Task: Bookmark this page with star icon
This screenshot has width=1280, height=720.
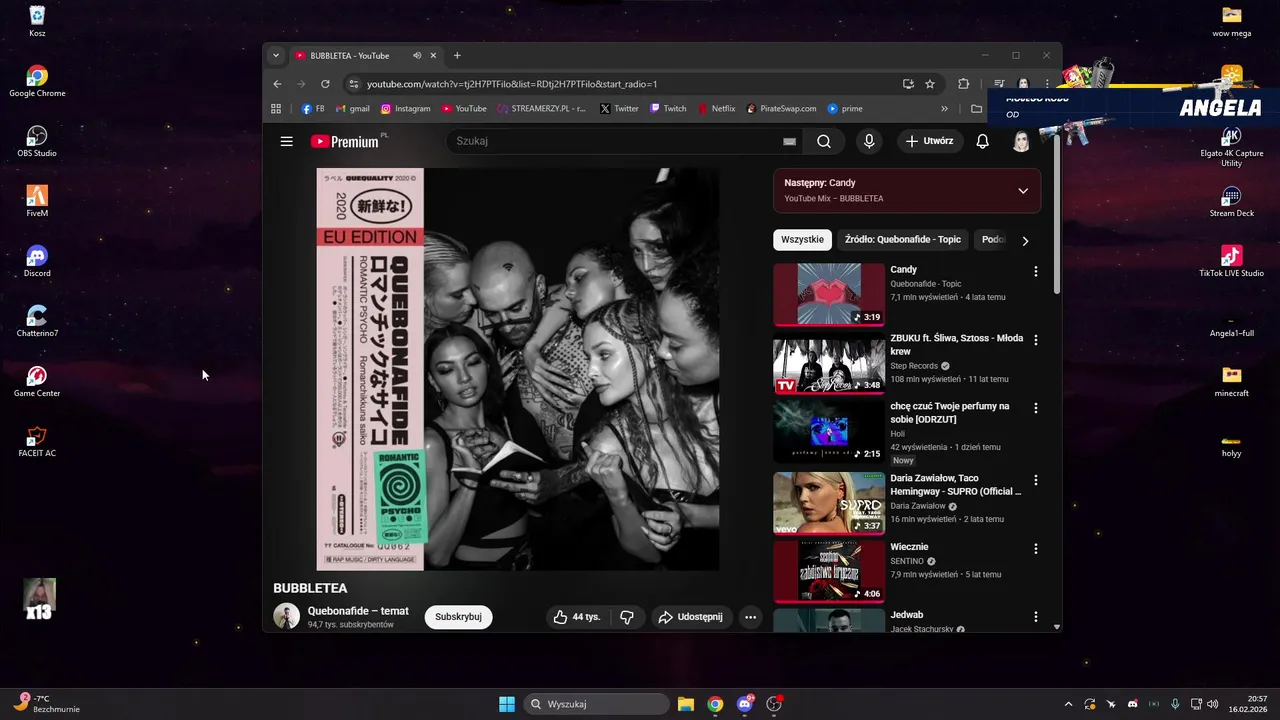Action: (930, 84)
